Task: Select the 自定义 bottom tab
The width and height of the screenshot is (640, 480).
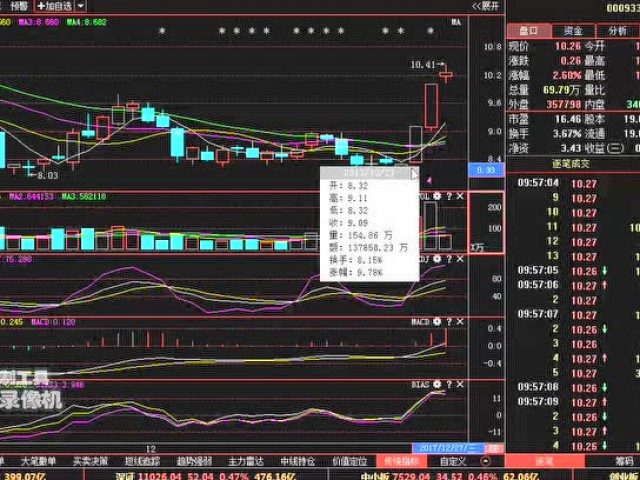Action: coord(453,461)
